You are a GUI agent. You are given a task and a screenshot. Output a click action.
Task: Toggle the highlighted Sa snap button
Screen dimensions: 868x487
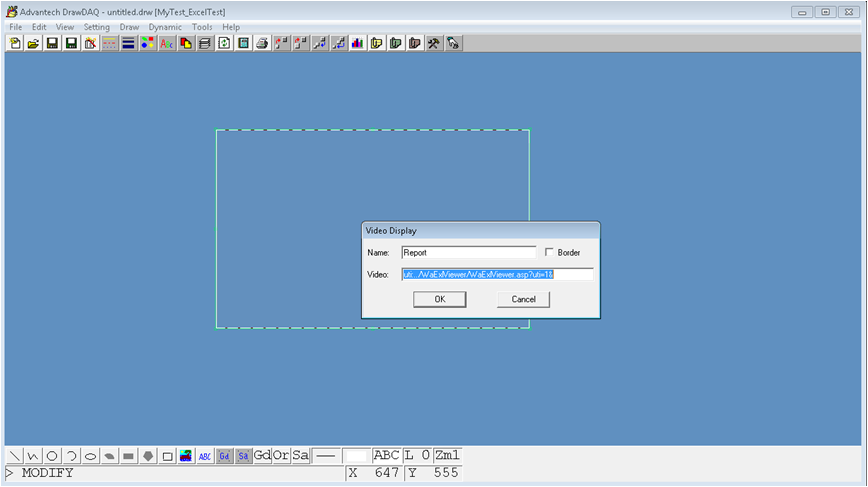point(243,456)
